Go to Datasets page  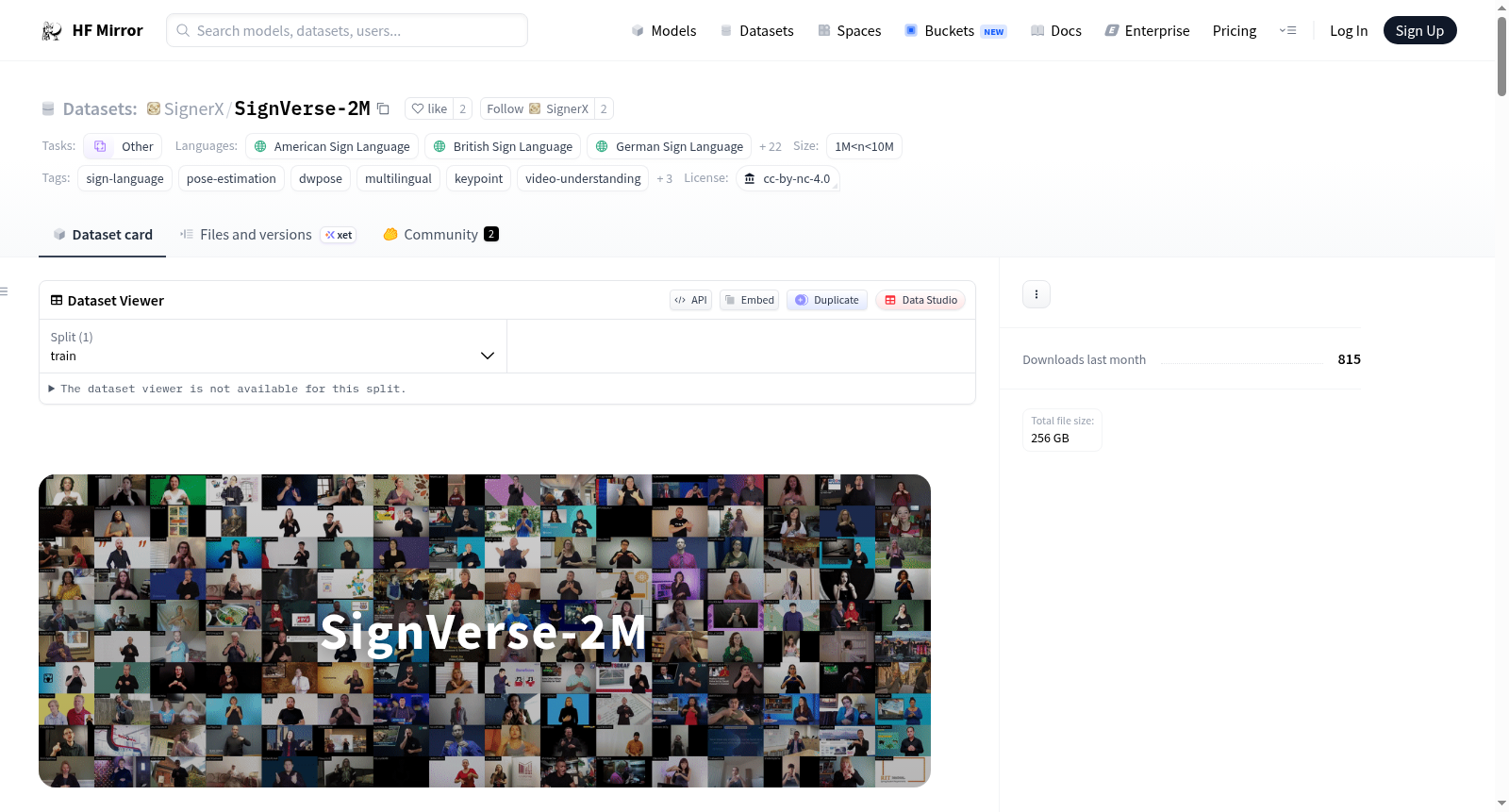pos(756,31)
